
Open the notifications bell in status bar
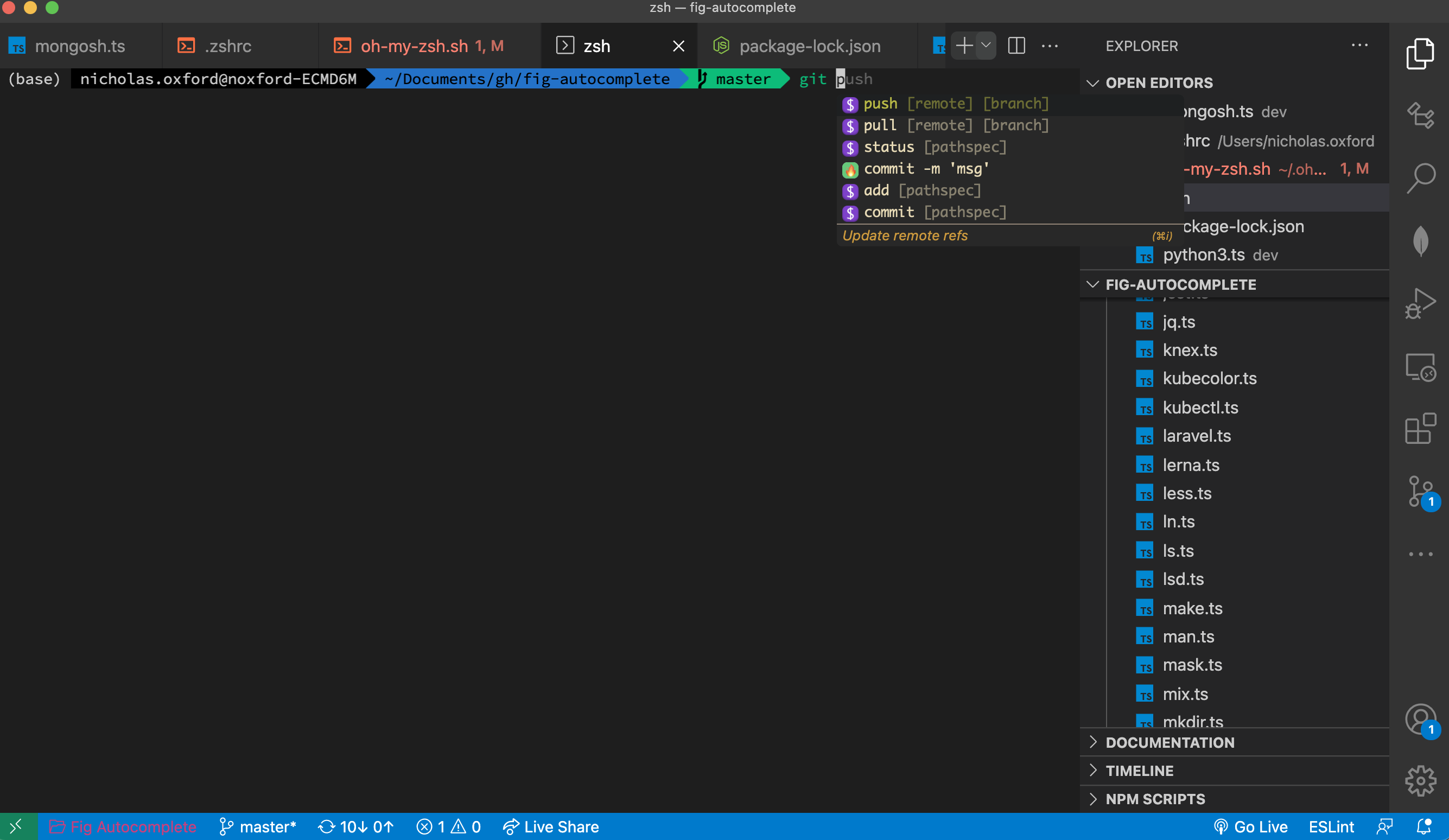point(1423,827)
